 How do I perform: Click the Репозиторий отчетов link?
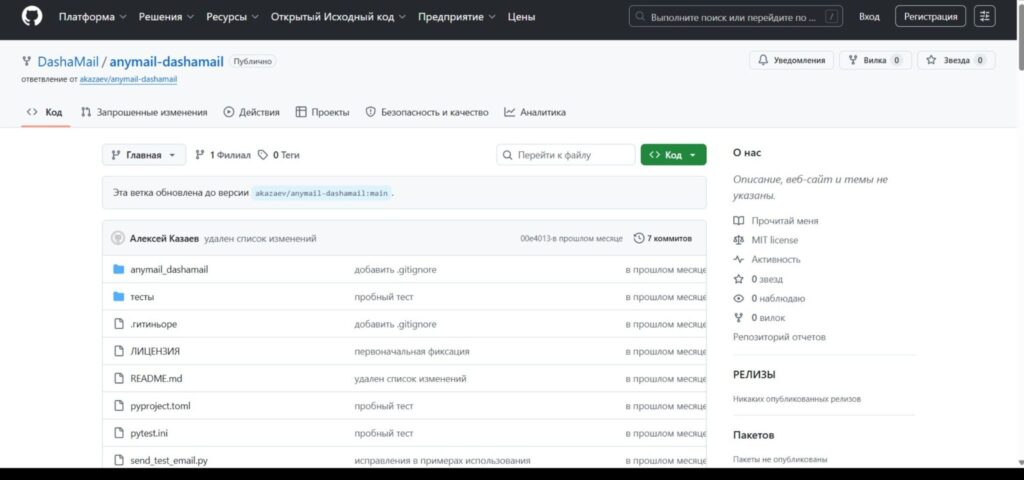pyautogui.click(x=779, y=337)
